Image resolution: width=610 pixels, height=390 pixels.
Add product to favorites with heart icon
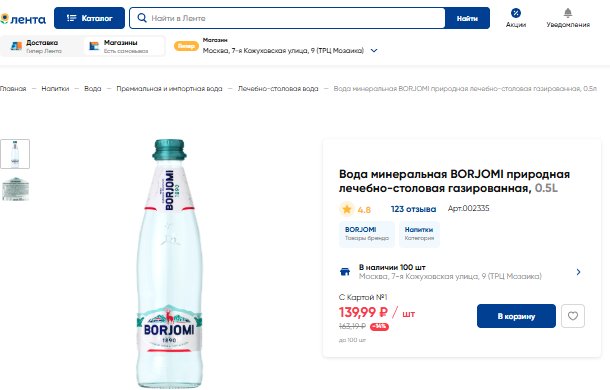(573, 316)
